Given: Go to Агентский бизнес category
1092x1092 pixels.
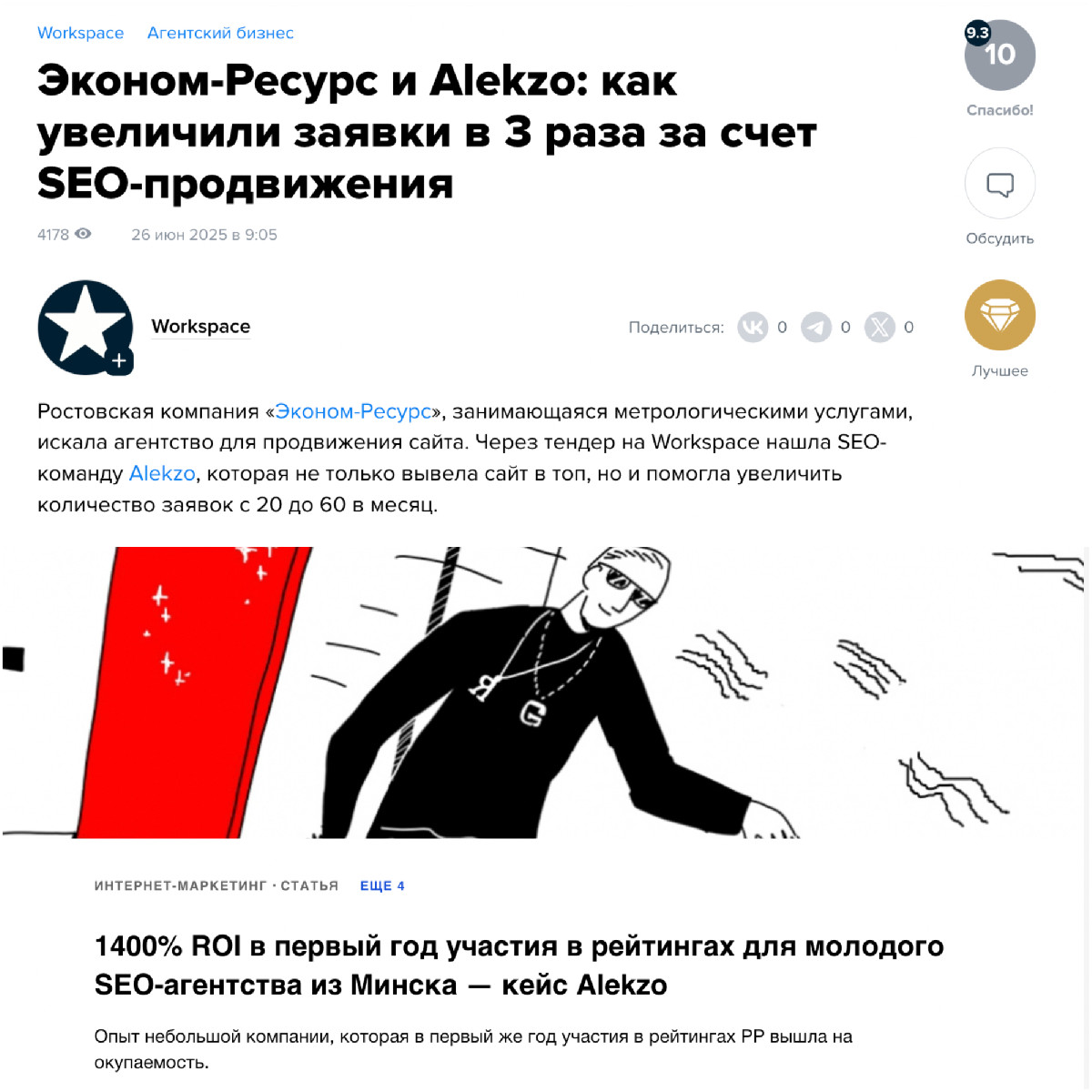Looking at the screenshot, I should point(220,33).
